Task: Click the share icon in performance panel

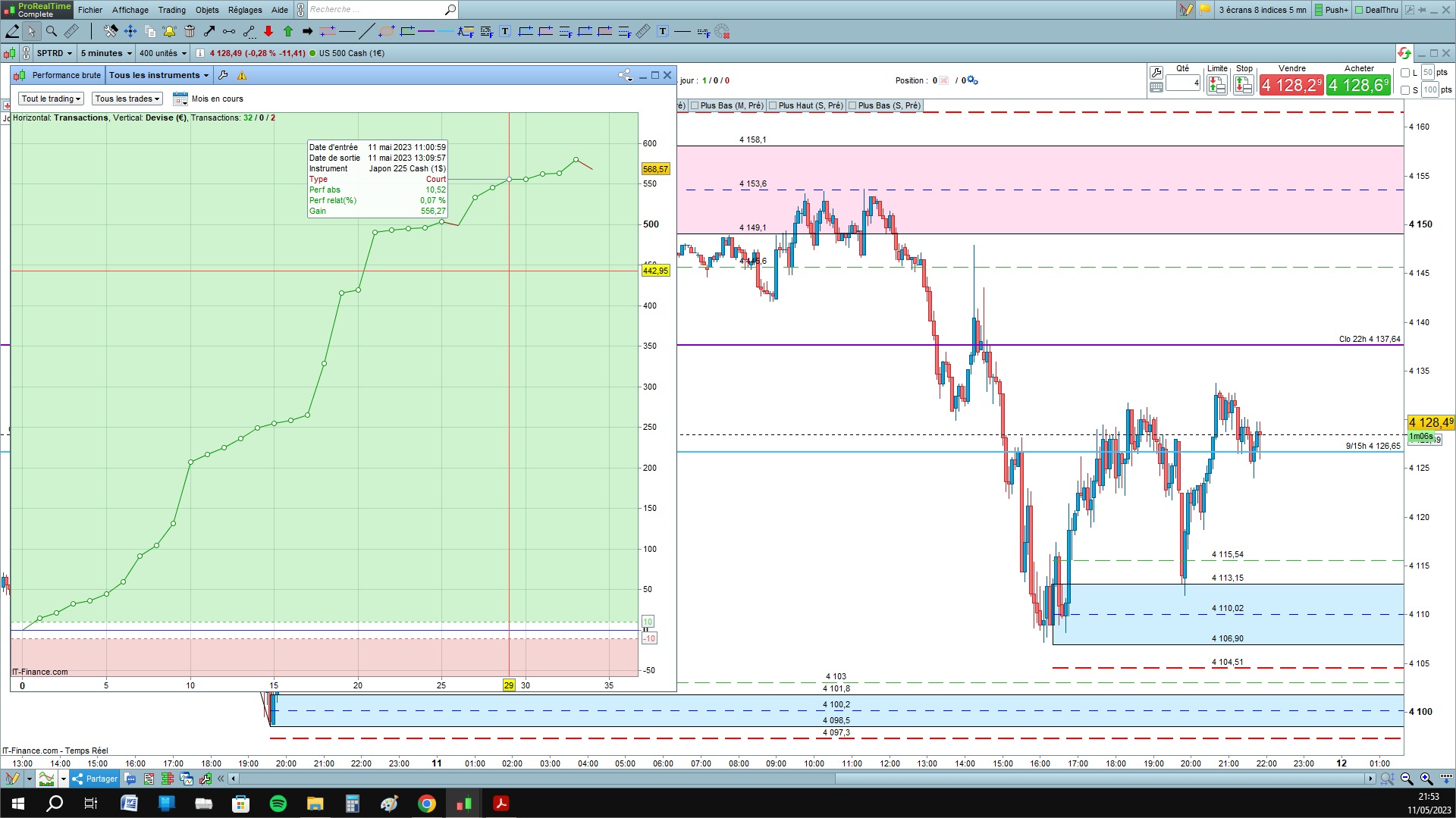Action: [625, 75]
